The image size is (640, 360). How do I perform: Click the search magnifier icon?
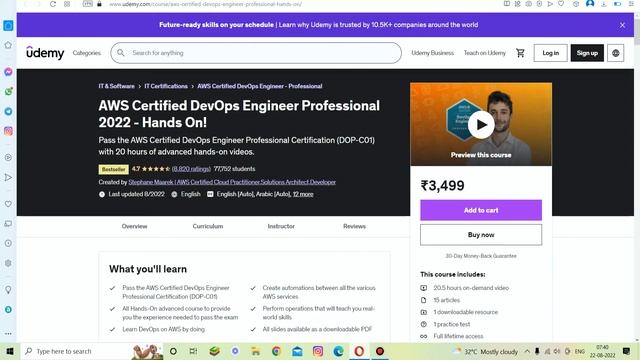(121, 53)
